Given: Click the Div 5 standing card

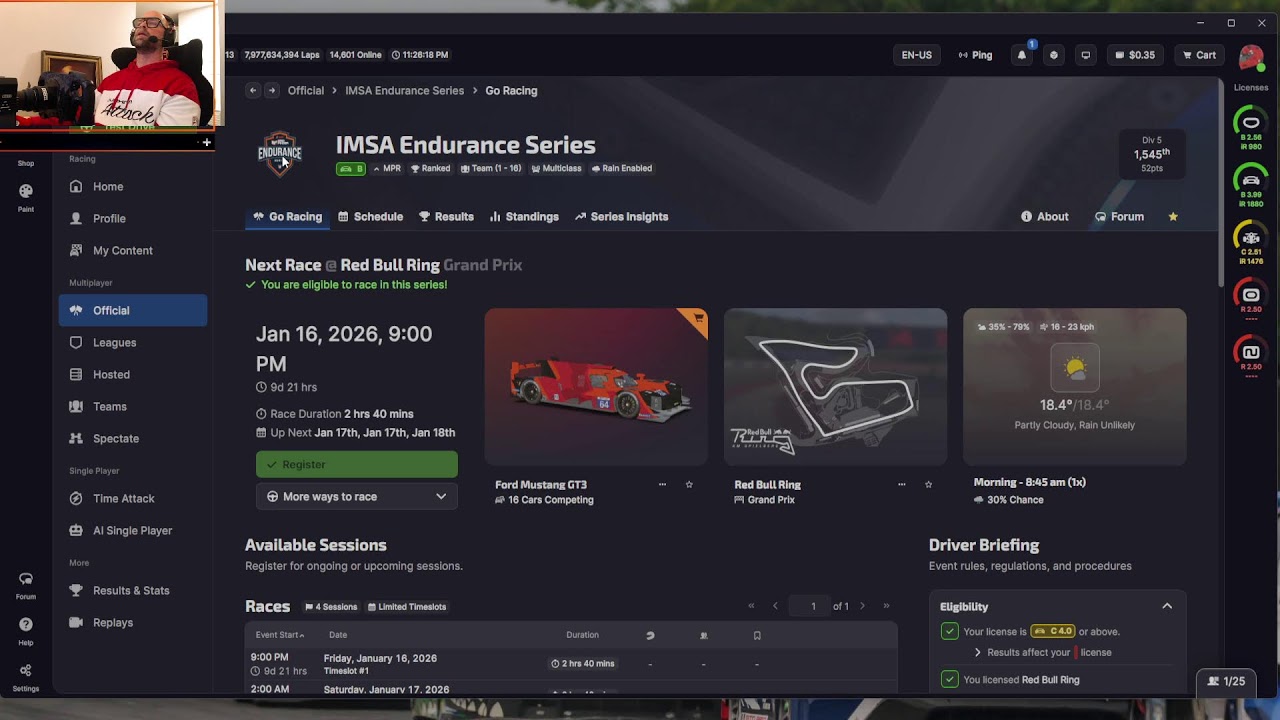Looking at the screenshot, I should (x=1152, y=155).
